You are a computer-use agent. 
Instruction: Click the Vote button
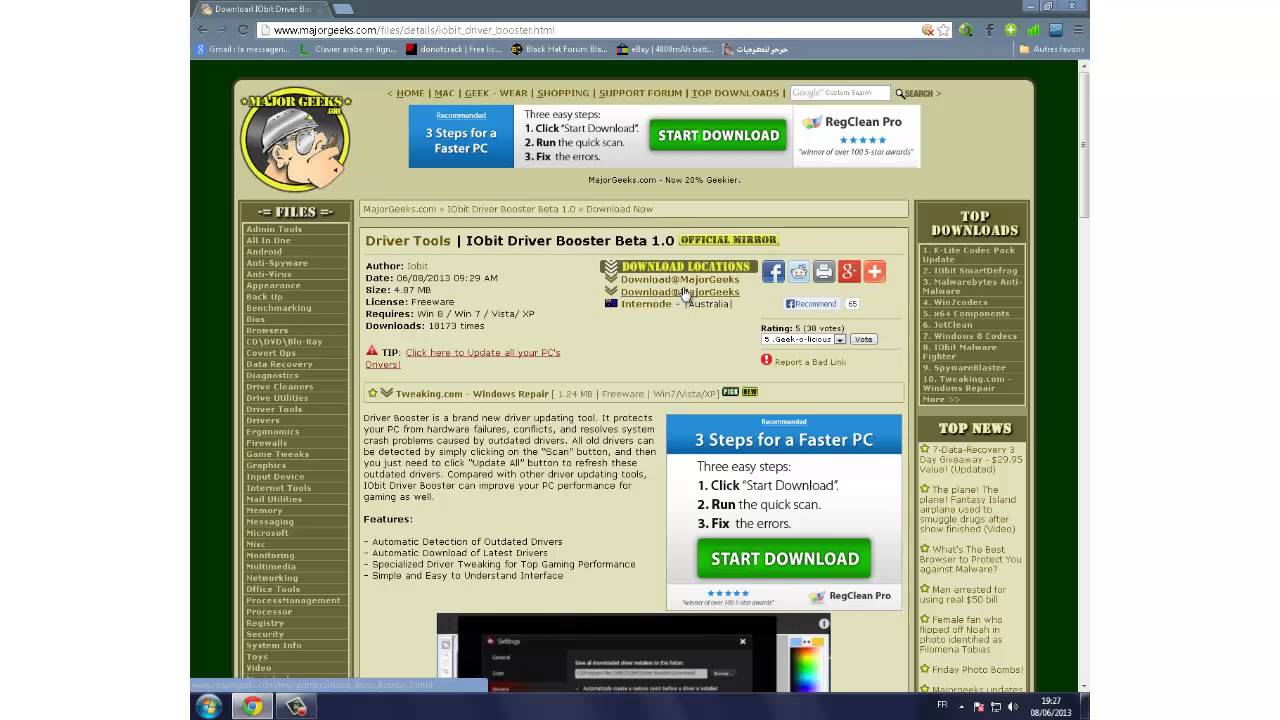864,339
